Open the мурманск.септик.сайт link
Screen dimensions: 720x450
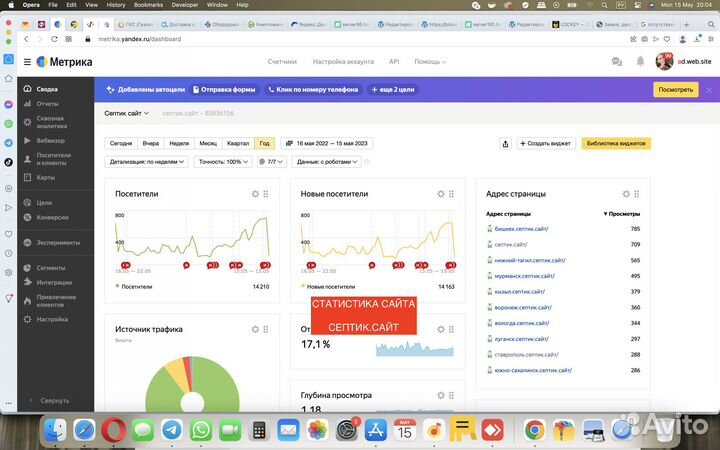tap(524, 276)
